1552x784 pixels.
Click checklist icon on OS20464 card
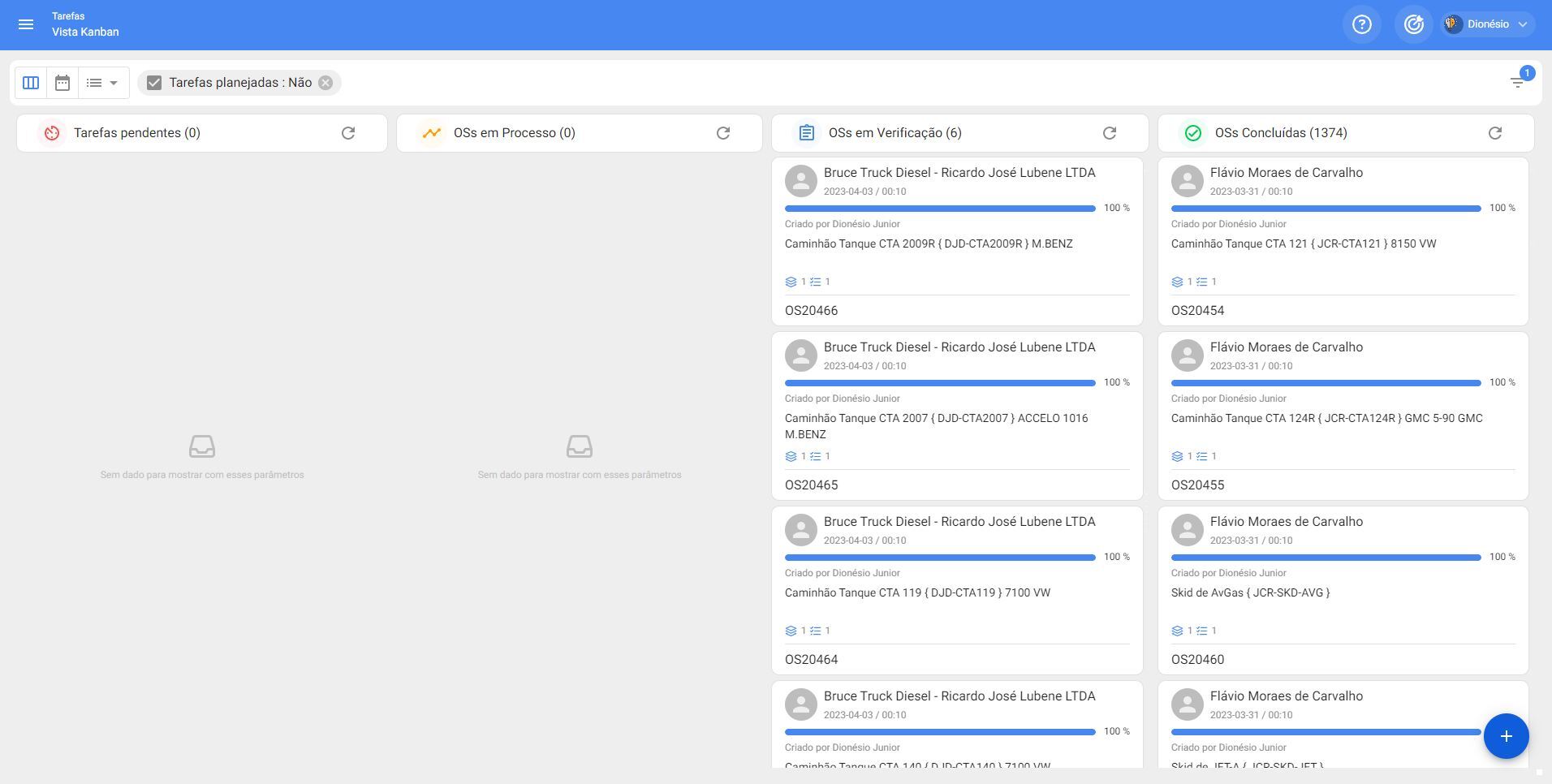(x=816, y=631)
